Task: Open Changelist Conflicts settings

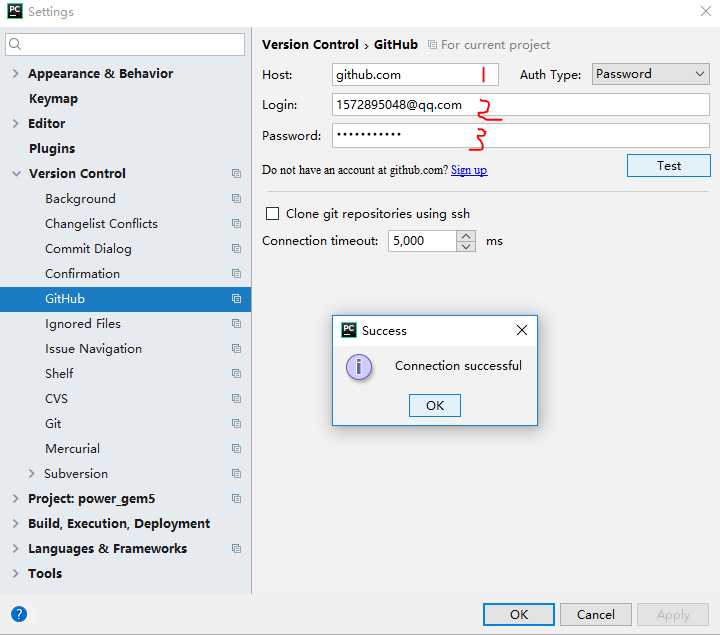Action: 101,224
